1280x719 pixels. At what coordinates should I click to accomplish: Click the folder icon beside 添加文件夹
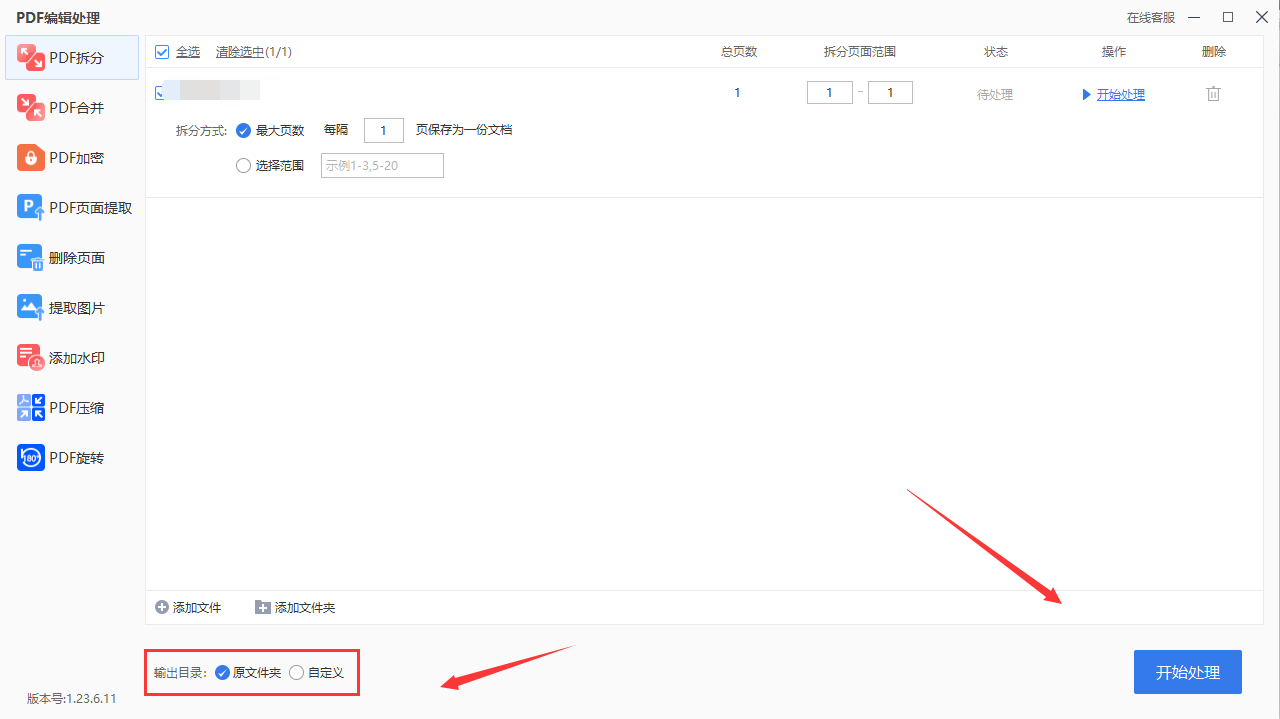click(263, 607)
